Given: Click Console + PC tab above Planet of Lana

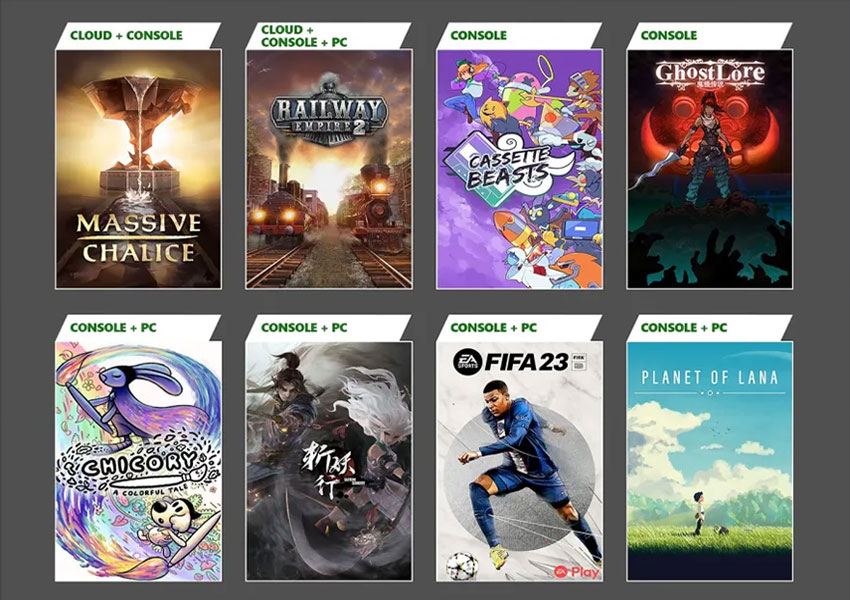Looking at the screenshot, I should (684, 327).
